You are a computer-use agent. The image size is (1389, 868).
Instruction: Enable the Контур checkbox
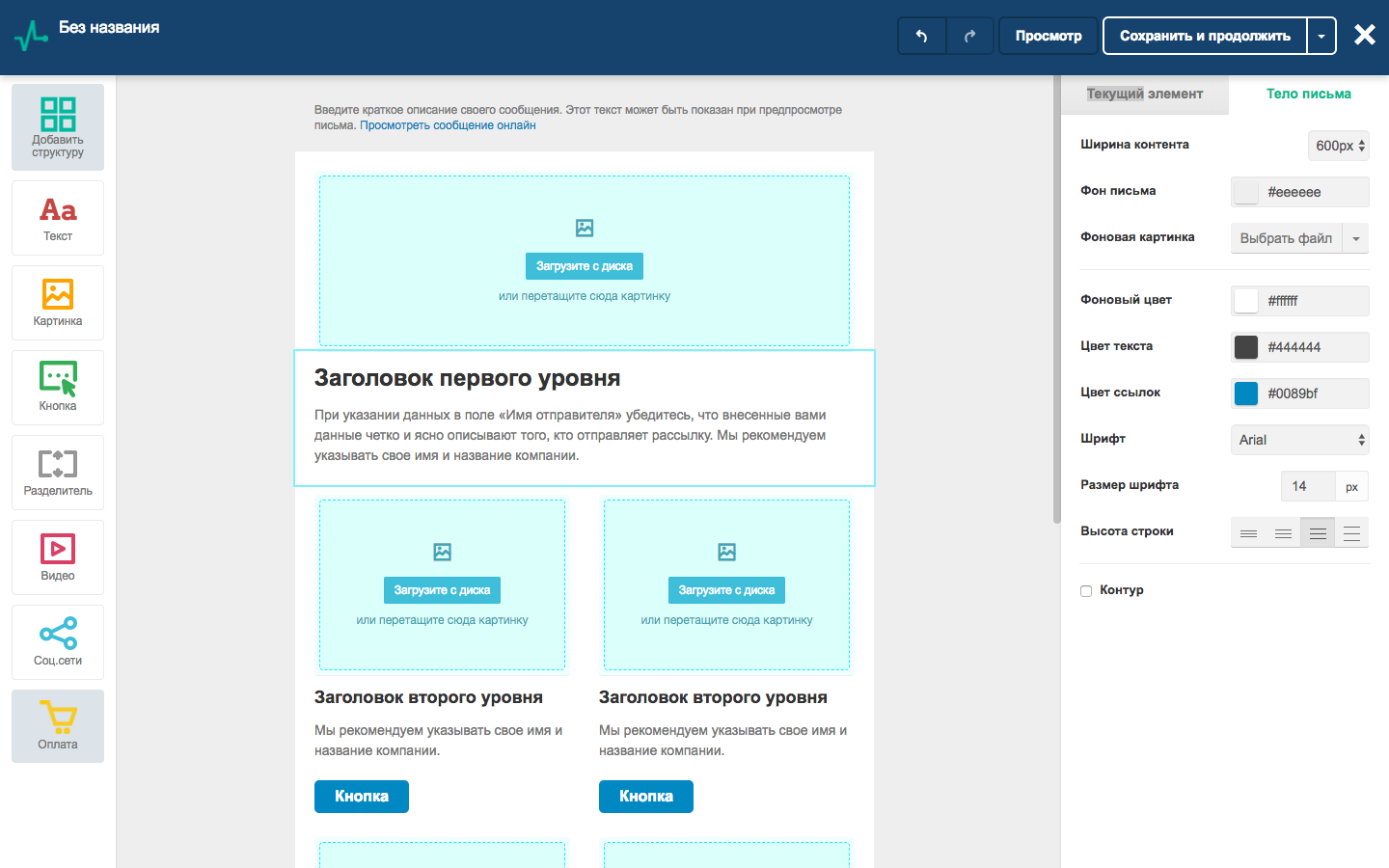point(1085,590)
